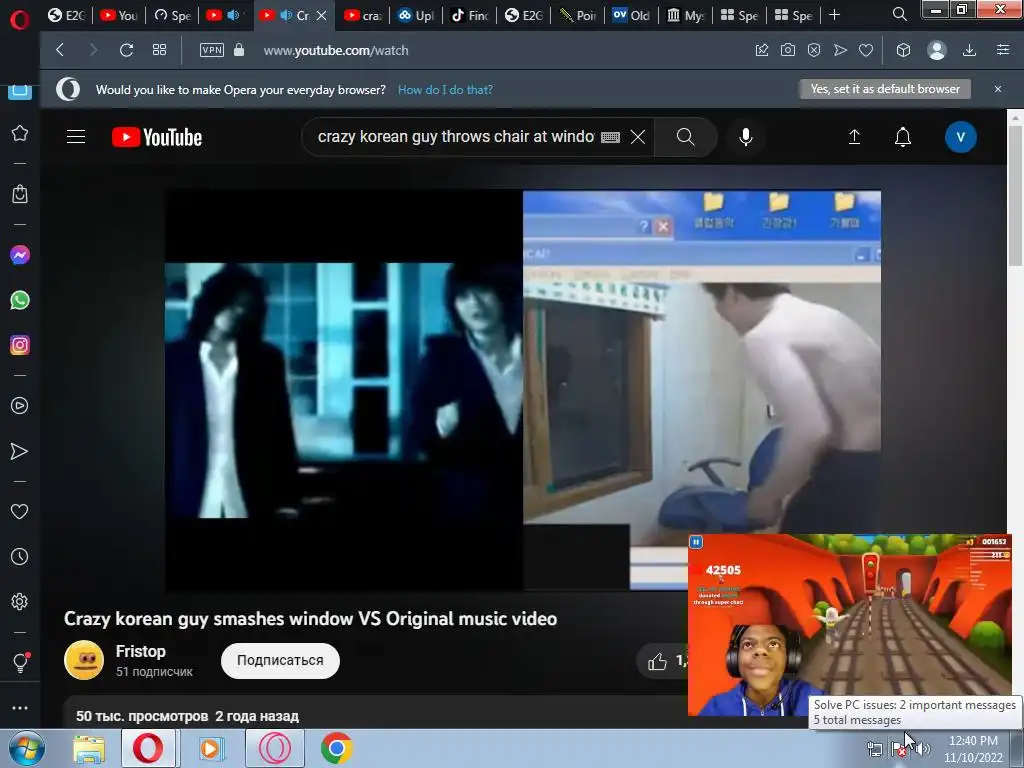Open YouTube hamburger guide menu
This screenshot has height=768, width=1024.
76,136
